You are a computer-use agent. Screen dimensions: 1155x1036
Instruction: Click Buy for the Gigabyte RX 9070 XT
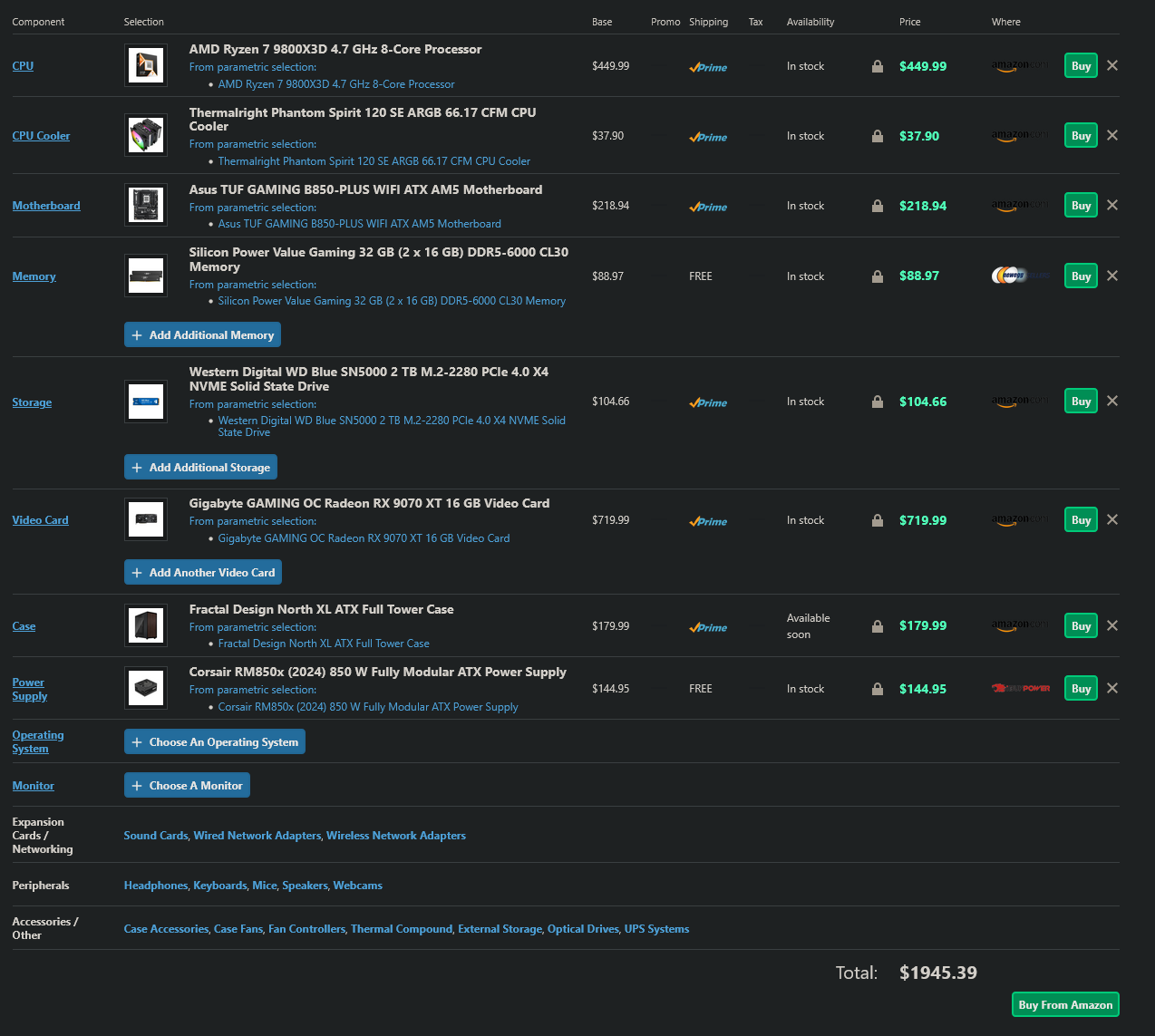click(1081, 519)
